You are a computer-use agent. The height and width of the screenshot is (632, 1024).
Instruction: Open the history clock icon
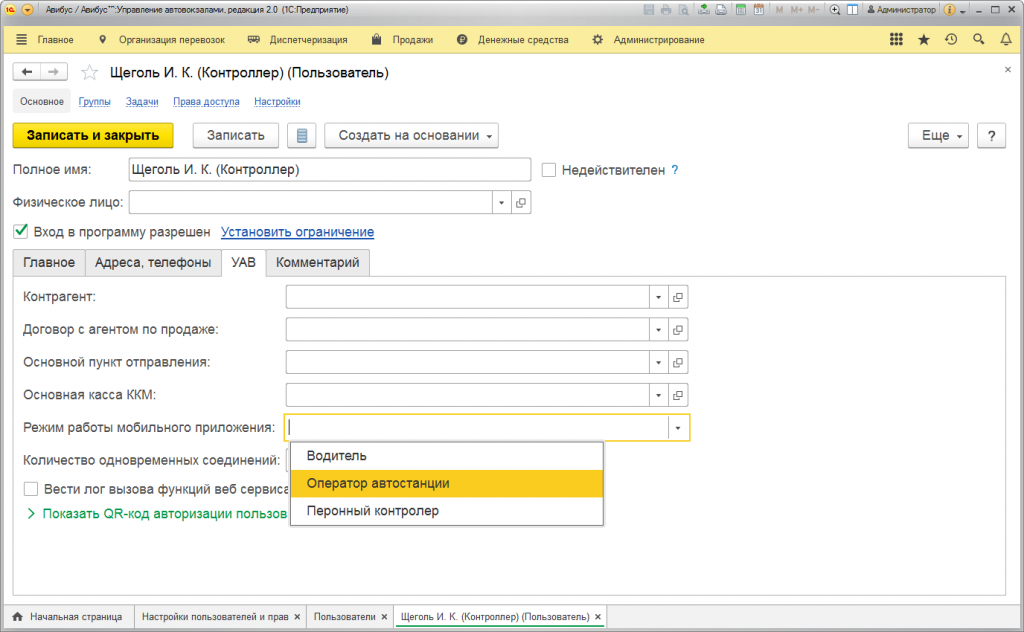(x=950, y=40)
